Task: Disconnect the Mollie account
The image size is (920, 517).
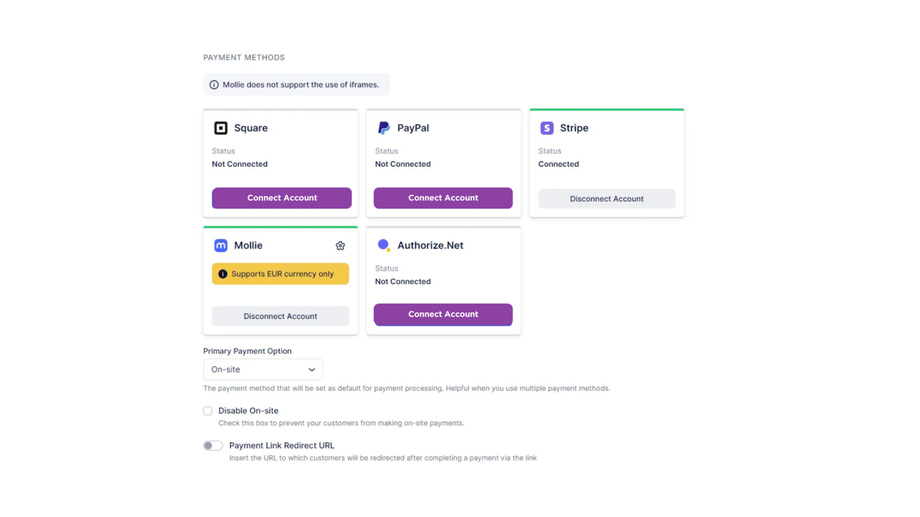Action: pos(280,316)
